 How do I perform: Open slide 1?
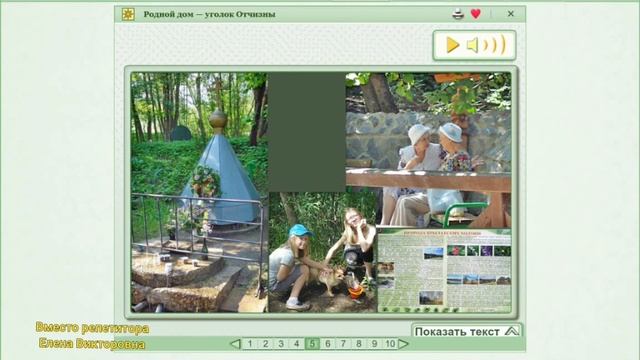point(250,344)
